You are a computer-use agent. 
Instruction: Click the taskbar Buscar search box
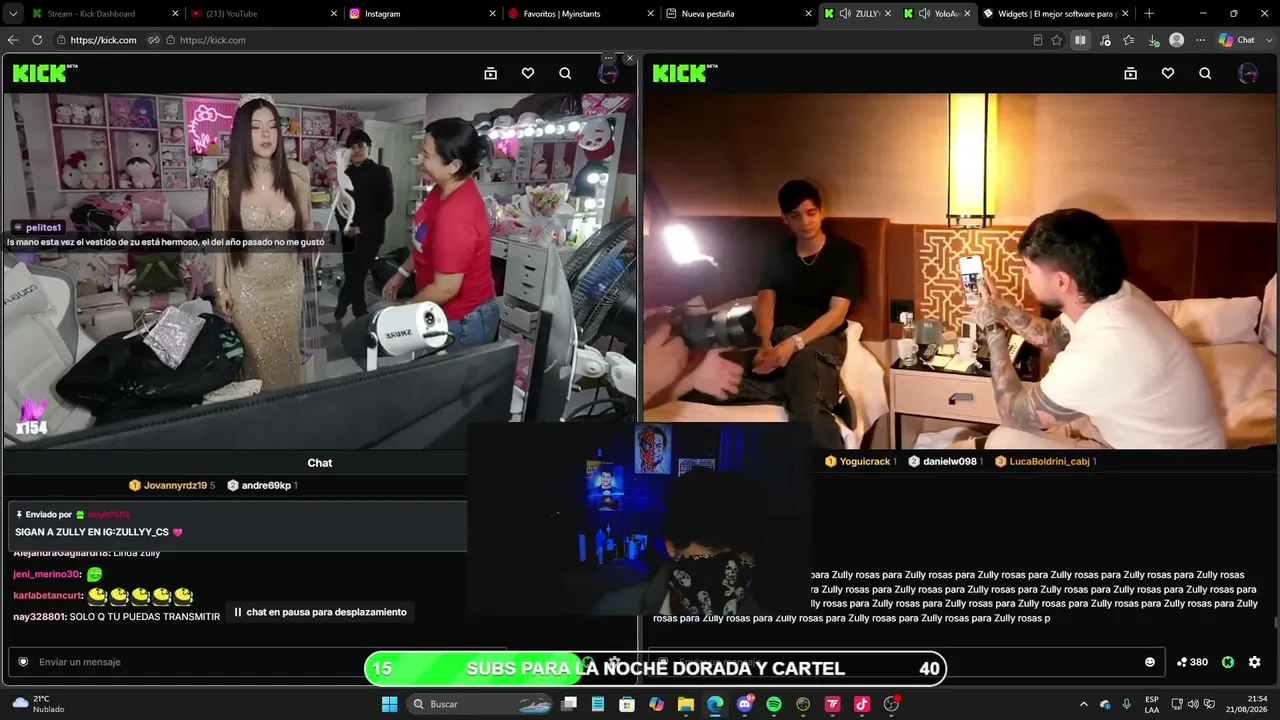(x=480, y=704)
